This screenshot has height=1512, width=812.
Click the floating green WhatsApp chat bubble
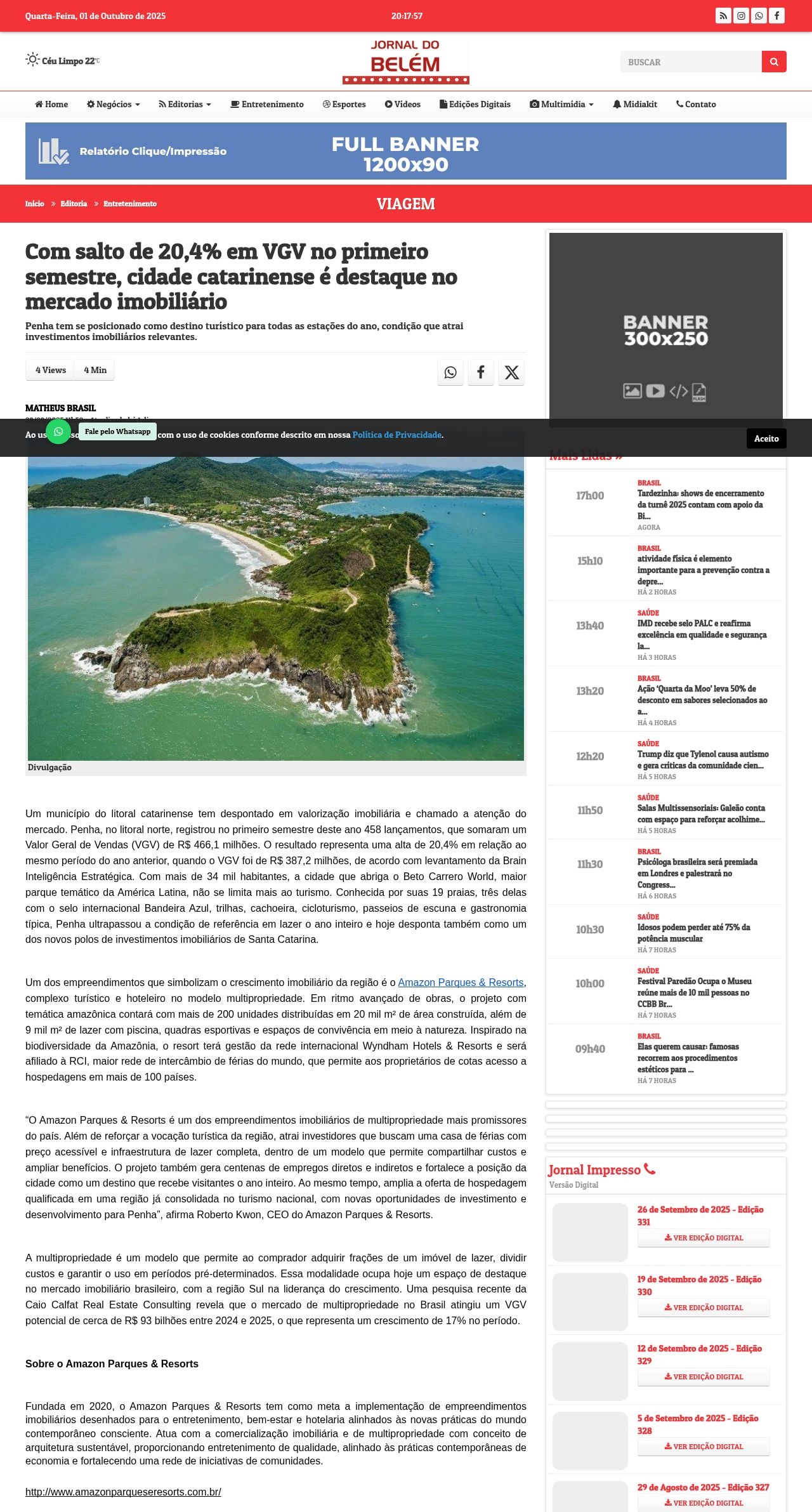[x=58, y=431]
